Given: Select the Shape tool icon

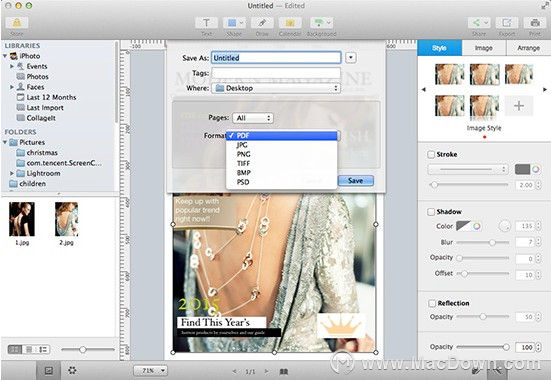Looking at the screenshot, I should [232, 23].
